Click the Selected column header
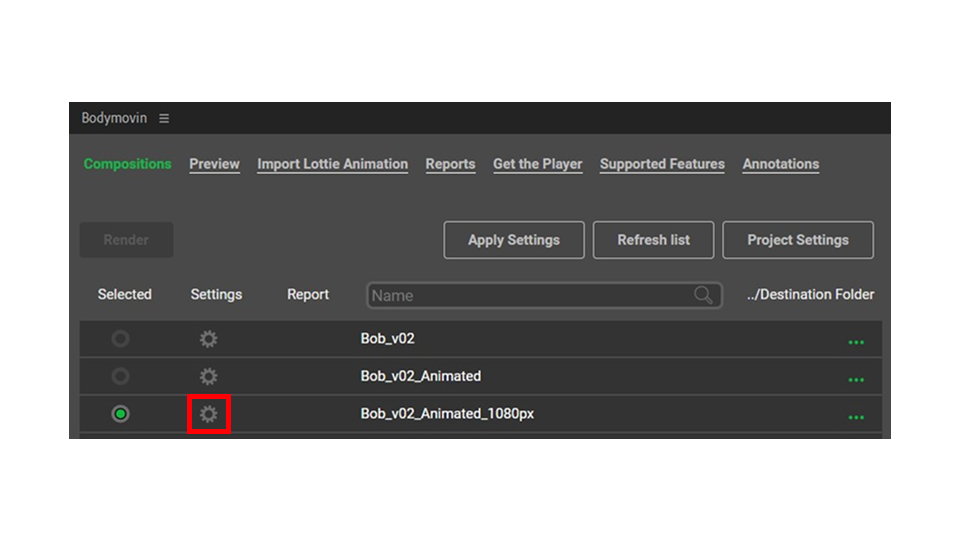 [x=125, y=294]
